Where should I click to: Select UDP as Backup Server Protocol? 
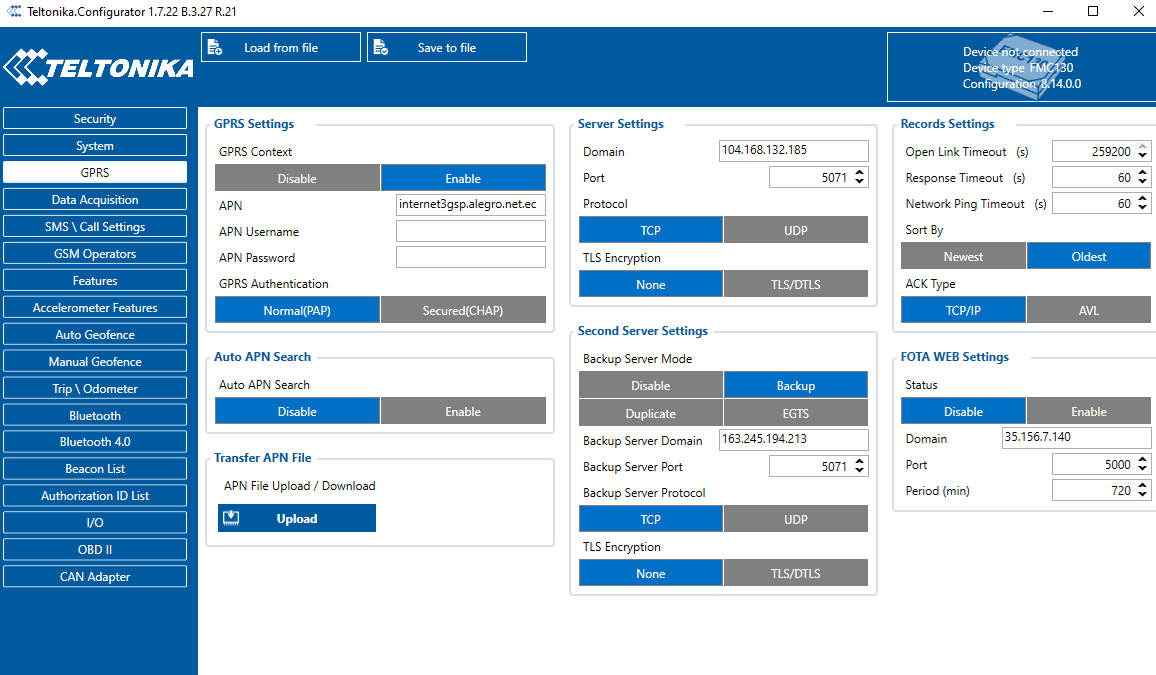click(x=795, y=519)
